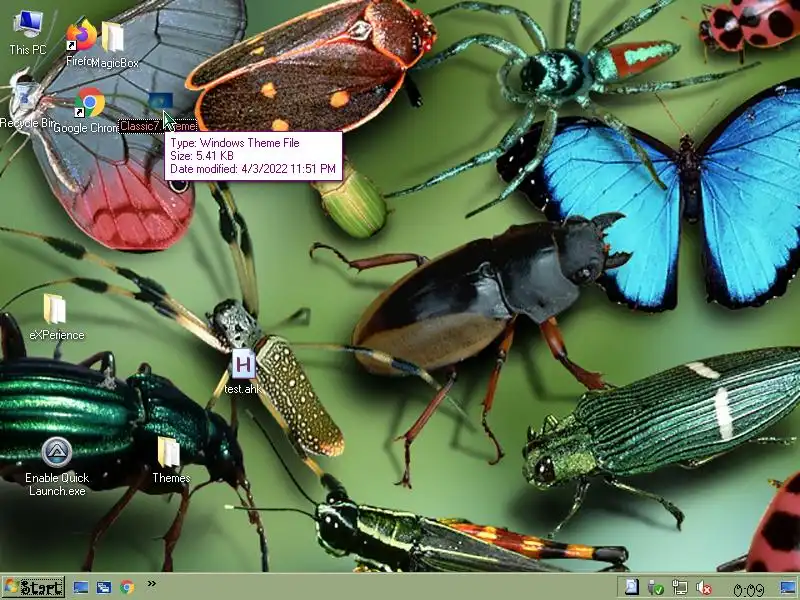This screenshot has height=600, width=800.
Task: Click the Start button
Action: [34, 588]
